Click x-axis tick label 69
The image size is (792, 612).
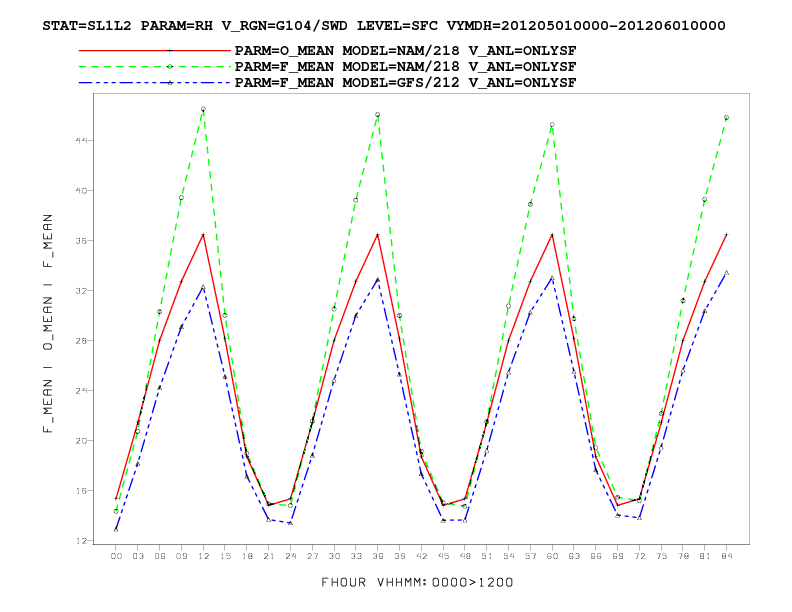click(617, 556)
